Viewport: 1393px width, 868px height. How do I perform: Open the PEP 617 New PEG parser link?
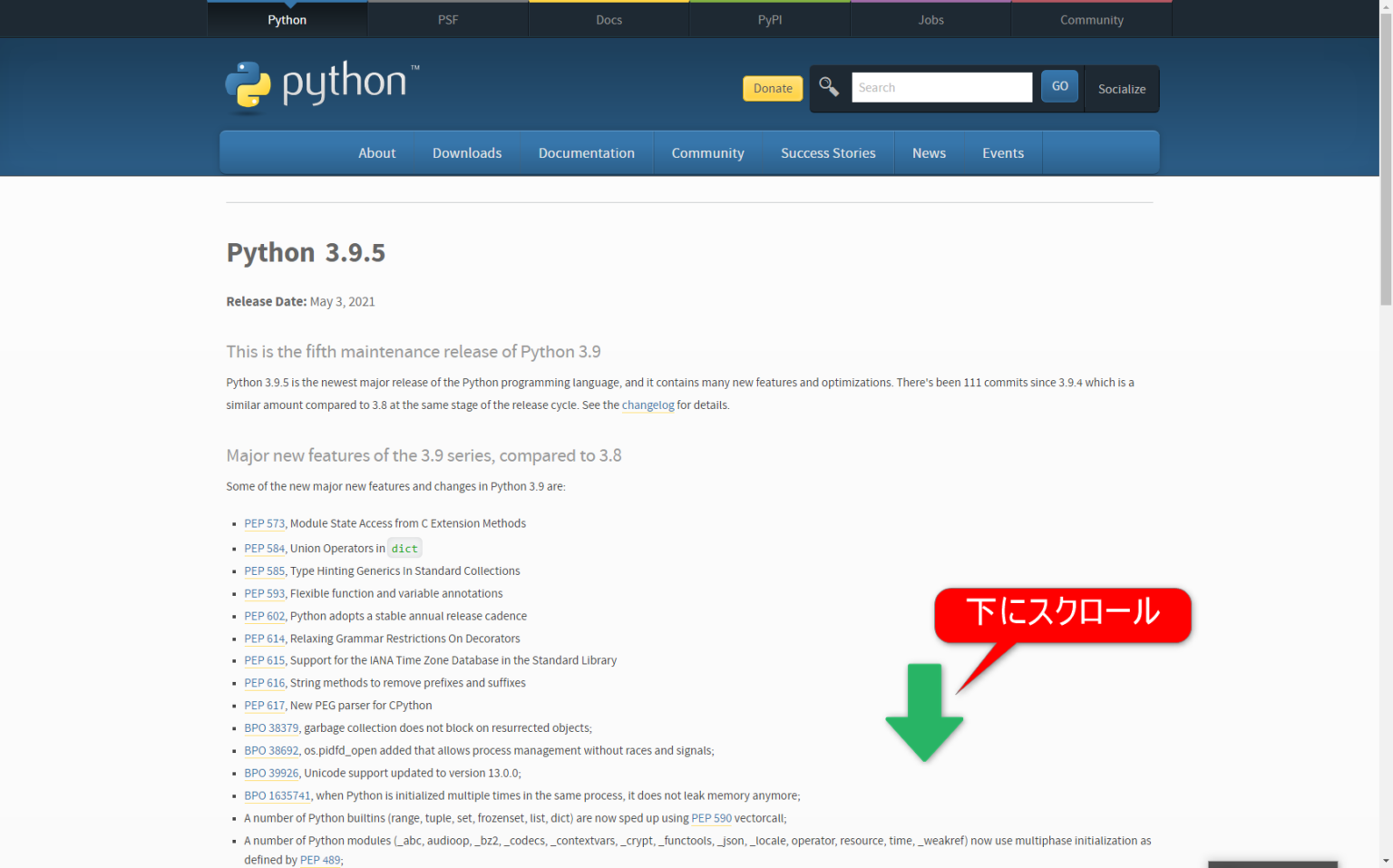(264, 705)
